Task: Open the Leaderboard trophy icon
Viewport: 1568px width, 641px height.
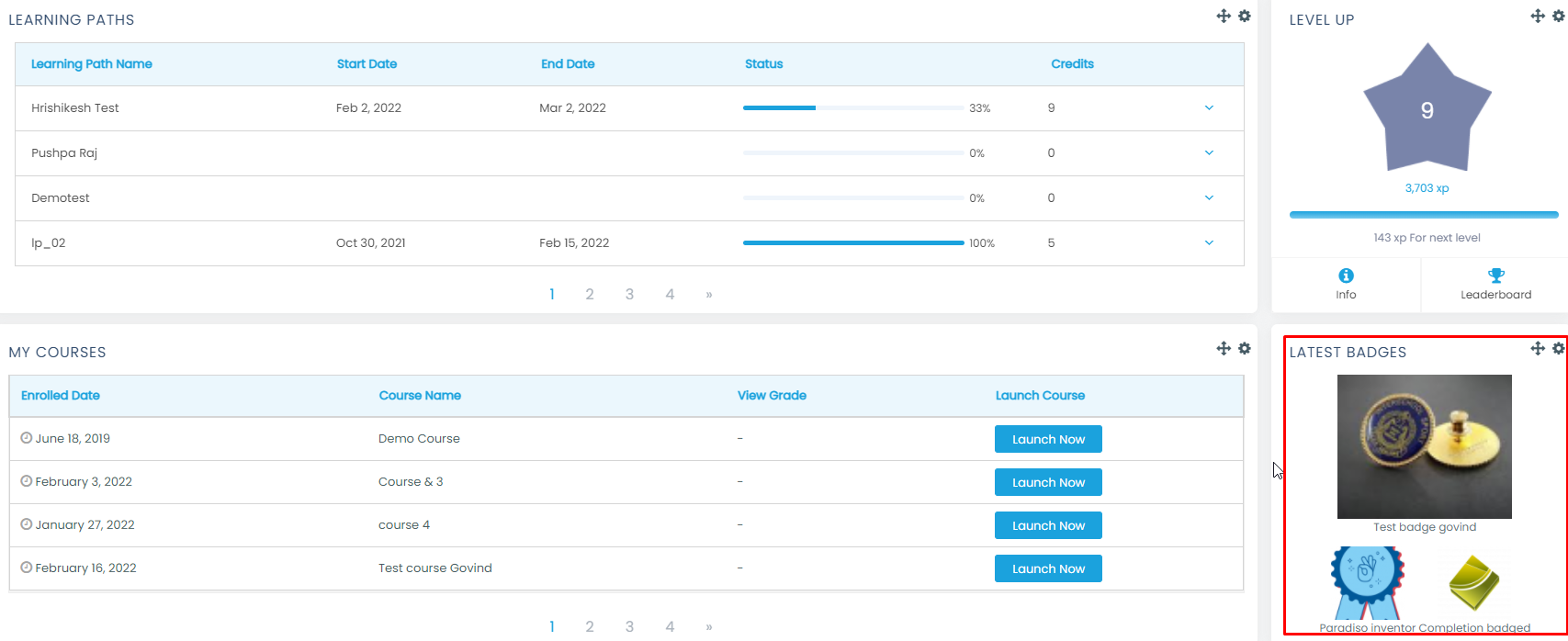Action: click(x=1495, y=276)
